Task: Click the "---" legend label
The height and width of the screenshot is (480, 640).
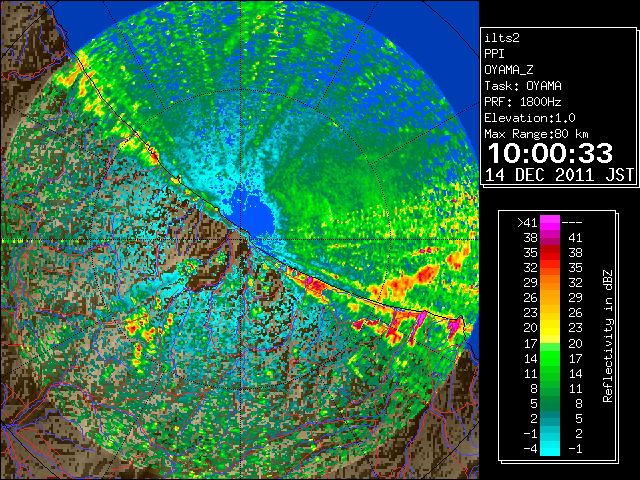Action: [x=572, y=222]
